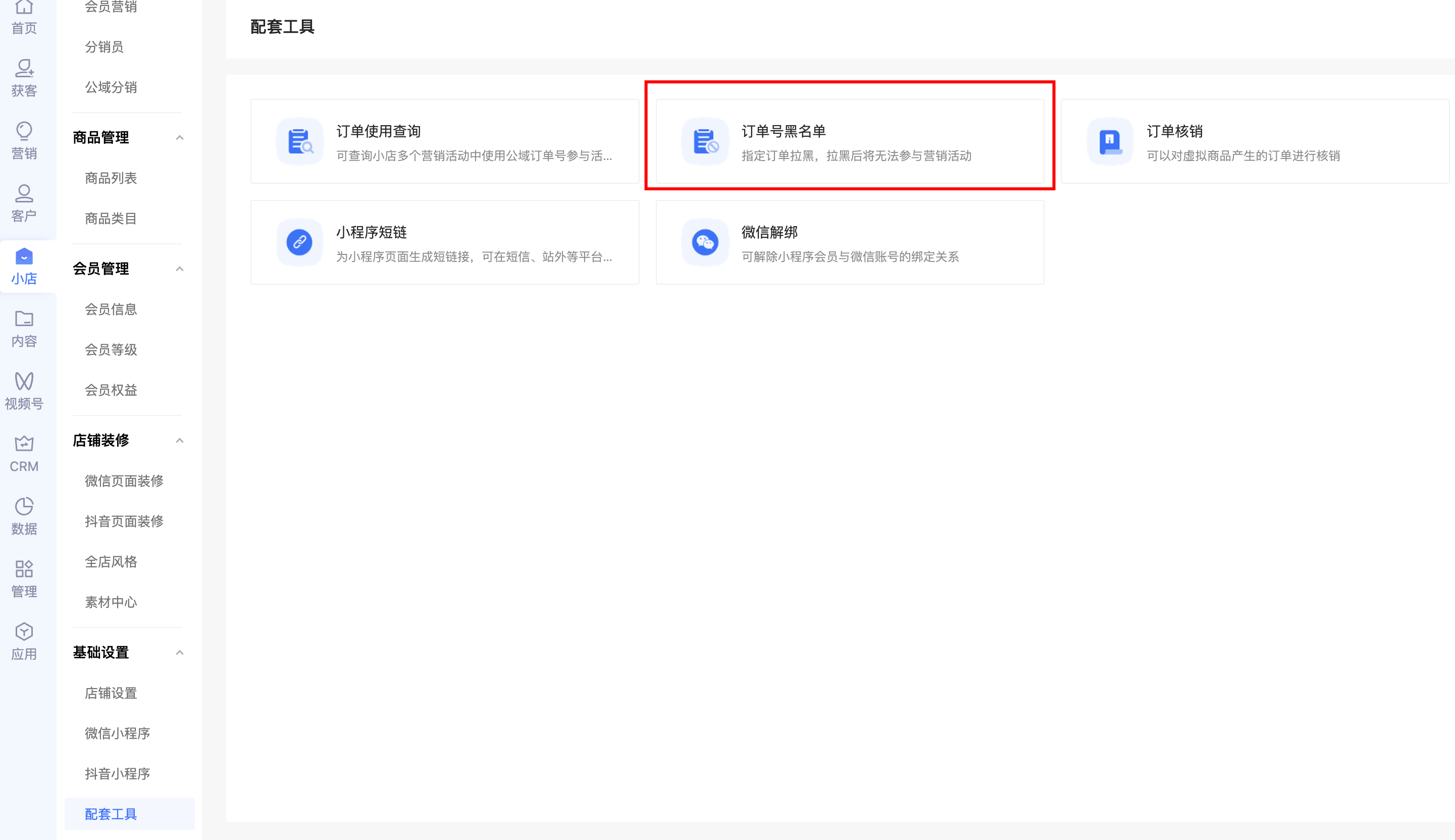Viewport: 1455px width, 840px height.
Task: Open 会员等级 menu item
Action: [111, 350]
